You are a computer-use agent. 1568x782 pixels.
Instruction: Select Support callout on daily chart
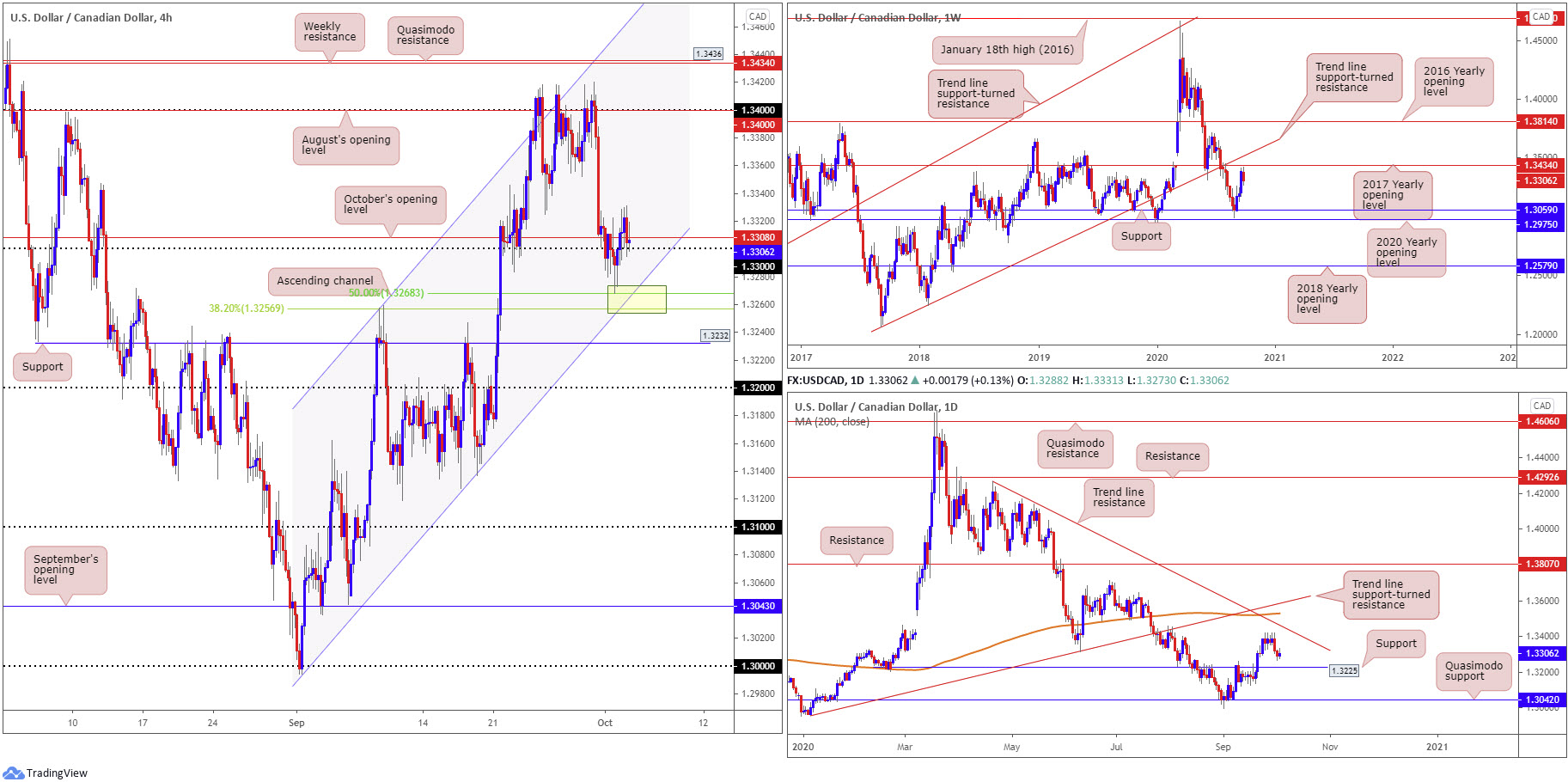1396,644
